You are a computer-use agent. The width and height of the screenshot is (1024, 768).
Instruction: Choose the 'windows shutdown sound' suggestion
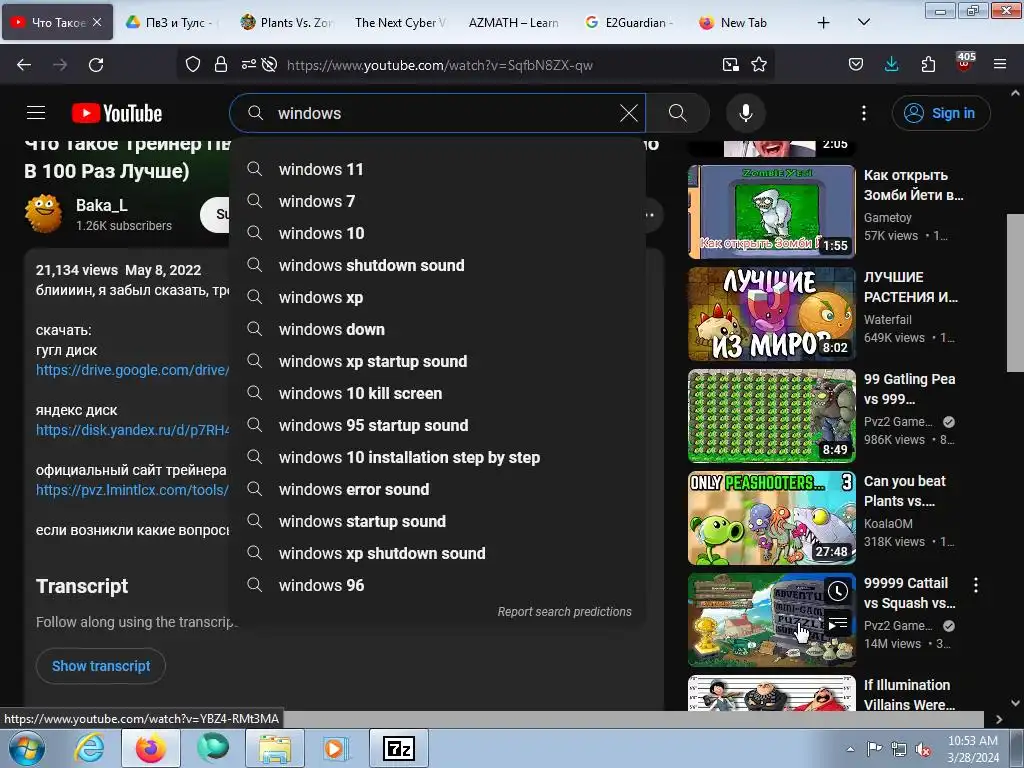(437, 265)
